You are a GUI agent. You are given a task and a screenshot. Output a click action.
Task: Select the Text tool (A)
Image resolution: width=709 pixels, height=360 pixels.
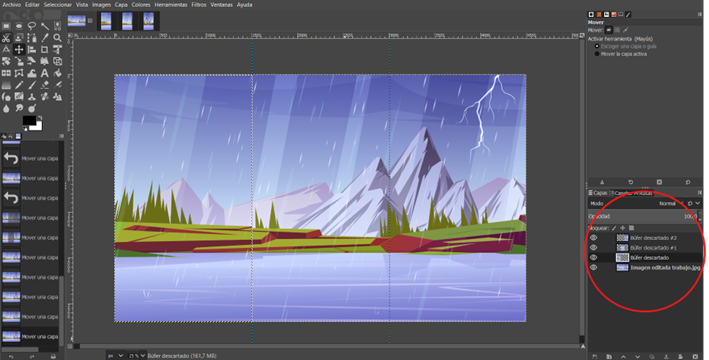point(45,73)
